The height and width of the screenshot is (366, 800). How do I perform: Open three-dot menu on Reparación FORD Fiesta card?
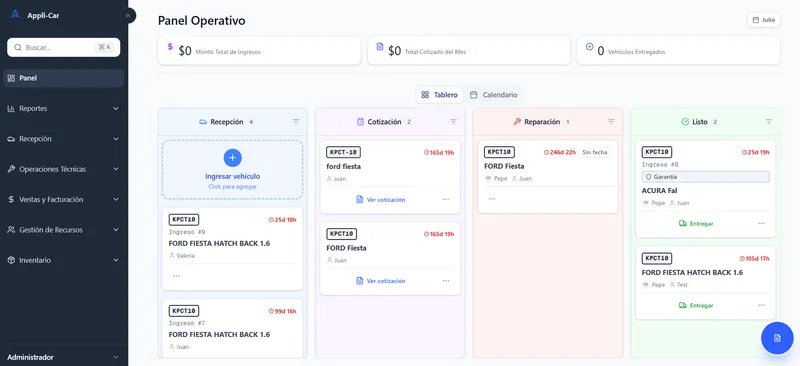coord(492,199)
